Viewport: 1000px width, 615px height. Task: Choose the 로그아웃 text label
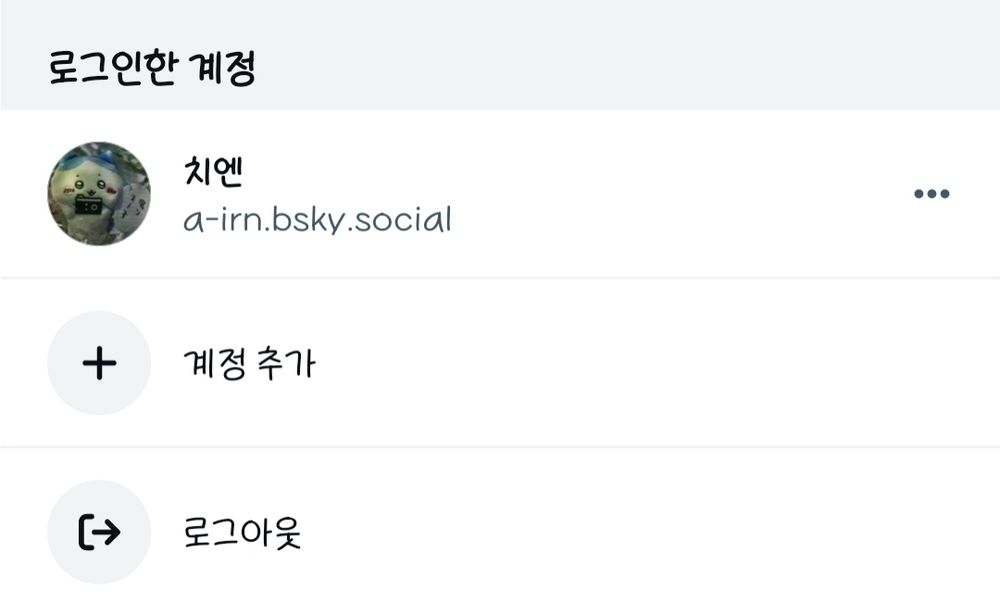242,533
